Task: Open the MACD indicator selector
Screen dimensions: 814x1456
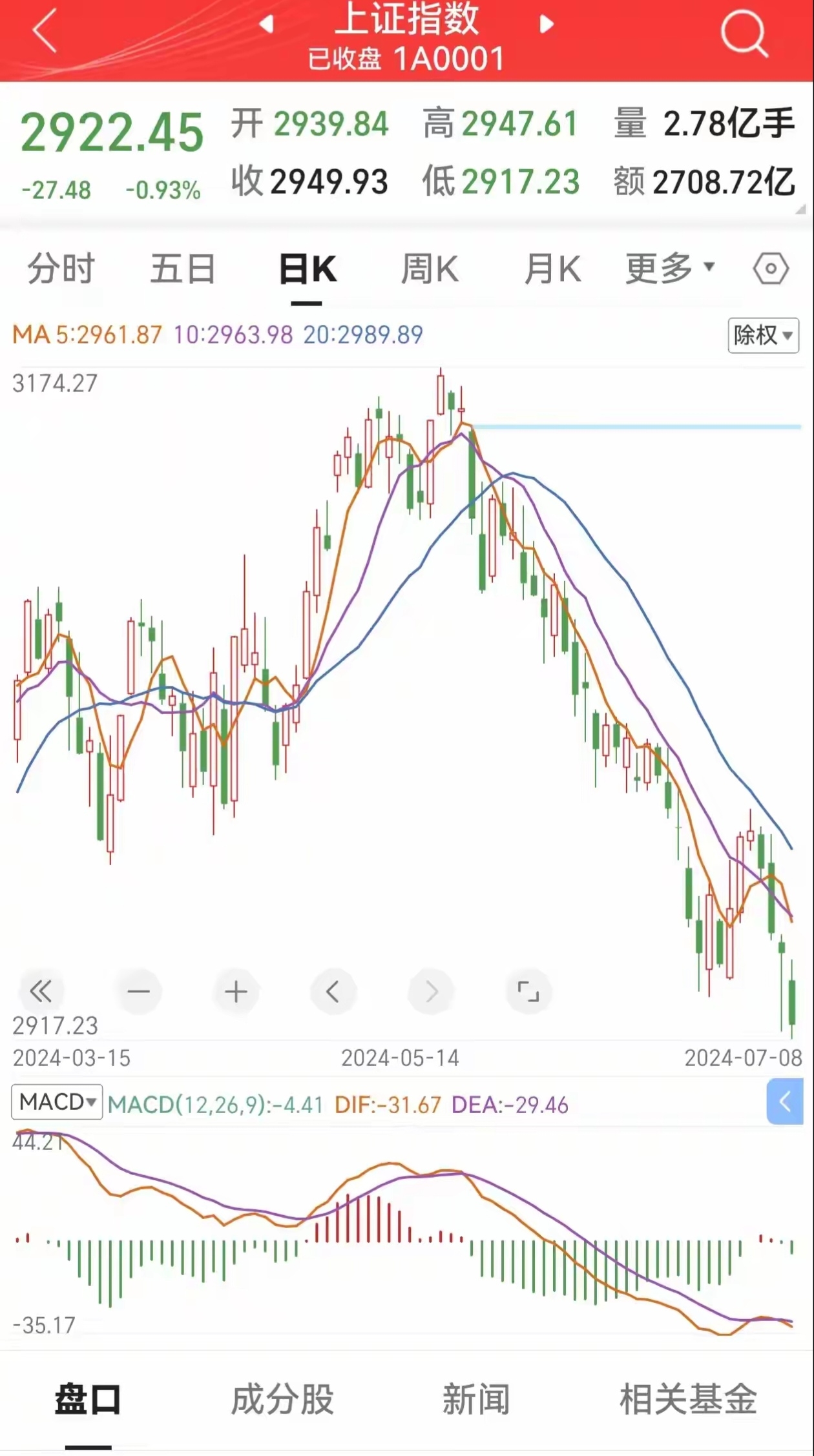Action: pos(57,1102)
